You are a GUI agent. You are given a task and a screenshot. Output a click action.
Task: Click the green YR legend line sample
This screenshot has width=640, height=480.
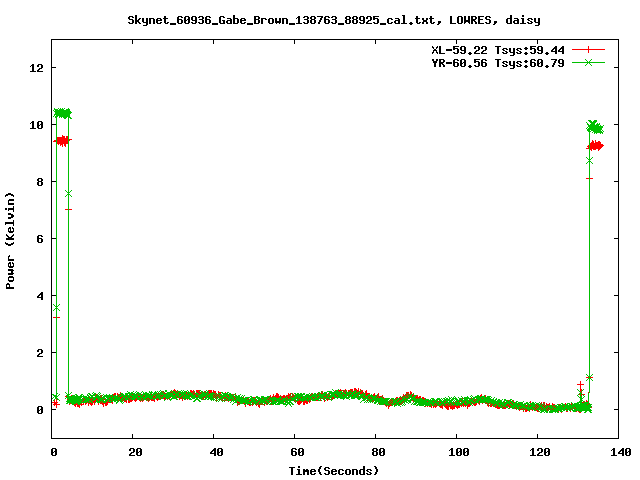(x=588, y=62)
